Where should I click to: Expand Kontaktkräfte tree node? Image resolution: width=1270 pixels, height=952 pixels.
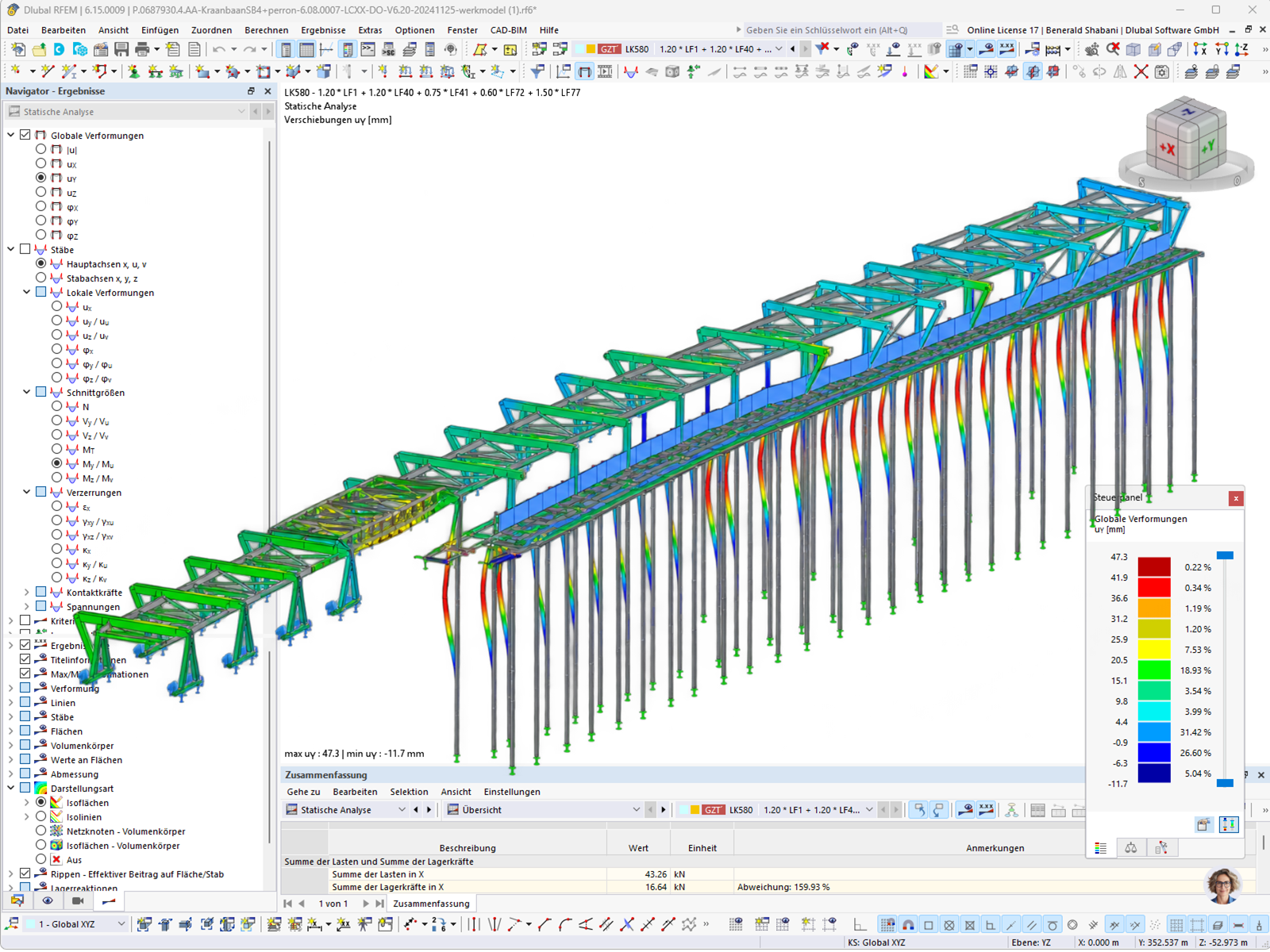tap(26, 592)
